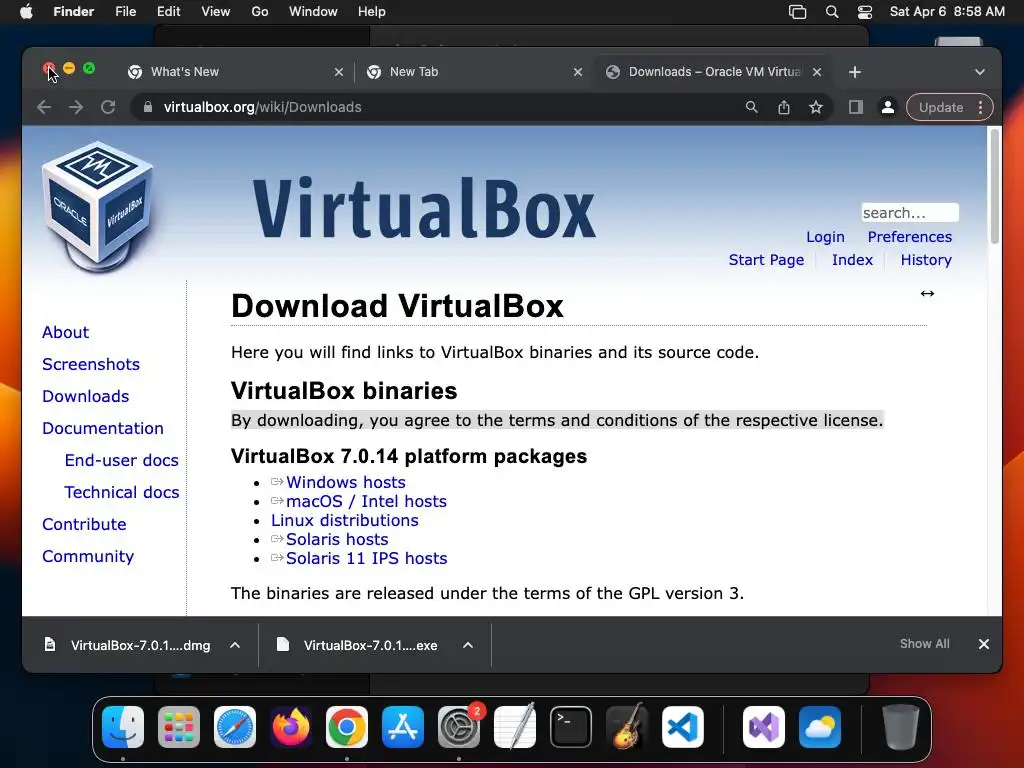This screenshot has width=1024, height=768.
Task: Open the Edit menu
Action: pyautogui.click(x=168, y=12)
